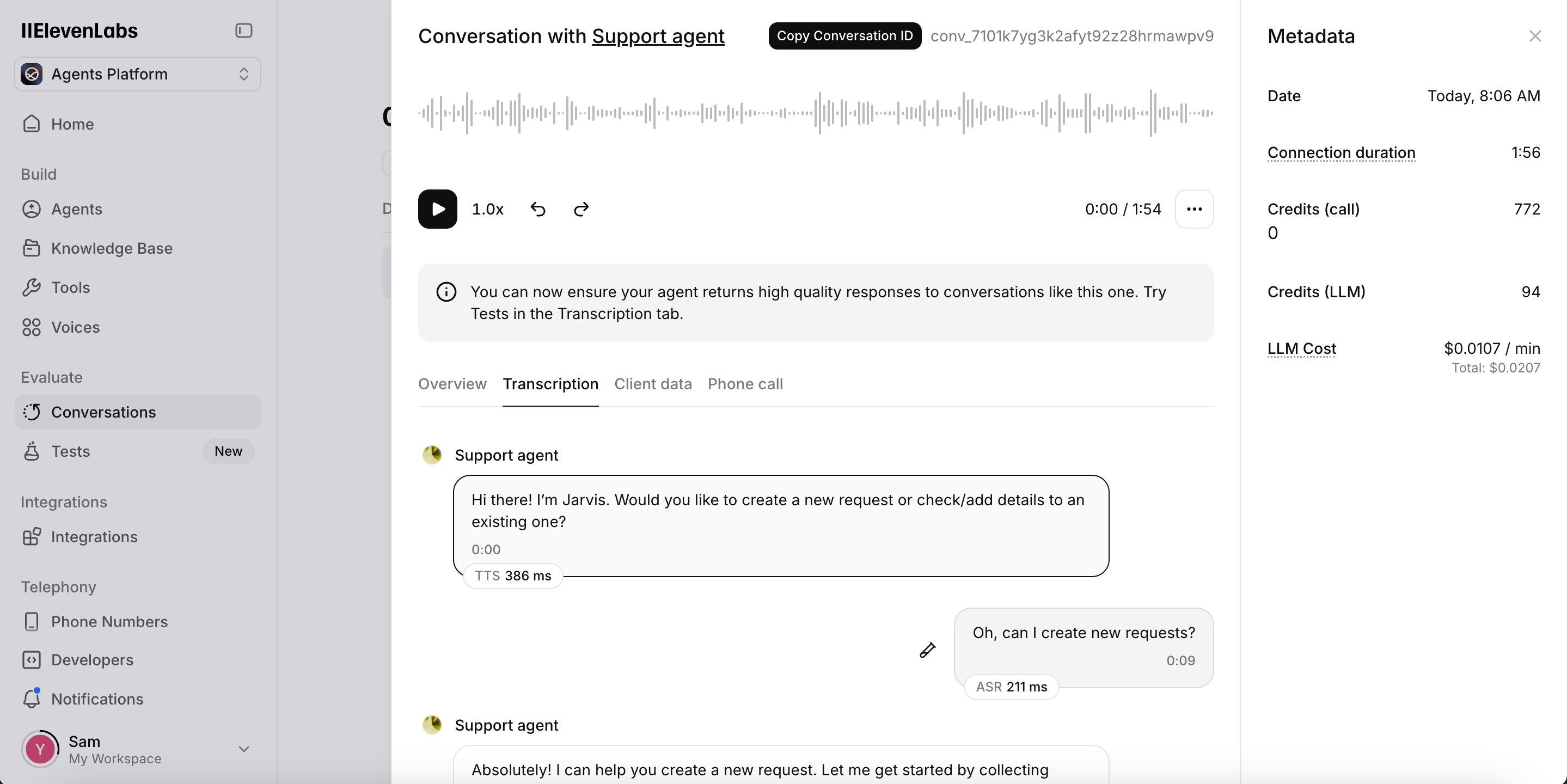Switch to the Overview tab
This screenshot has width=1567, height=784.
coord(452,384)
